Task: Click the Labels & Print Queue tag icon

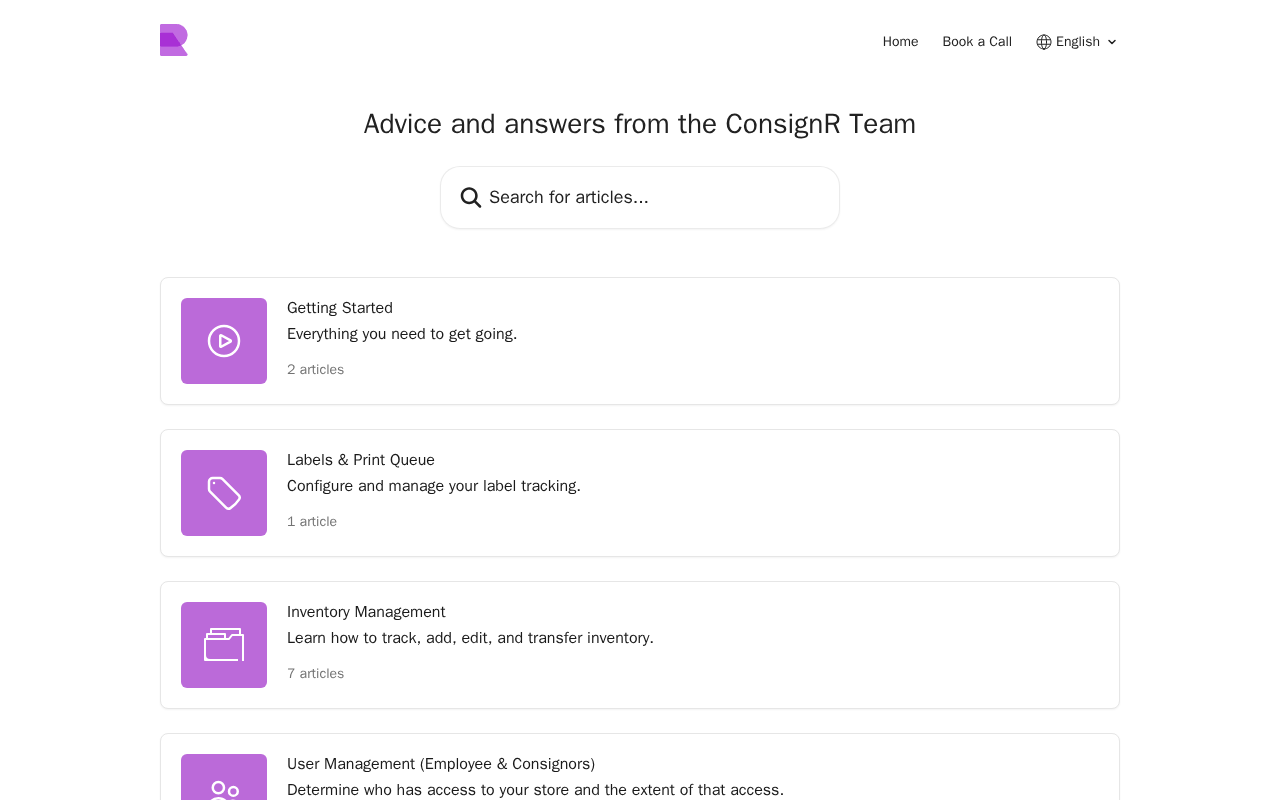Action: pyautogui.click(x=224, y=493)
